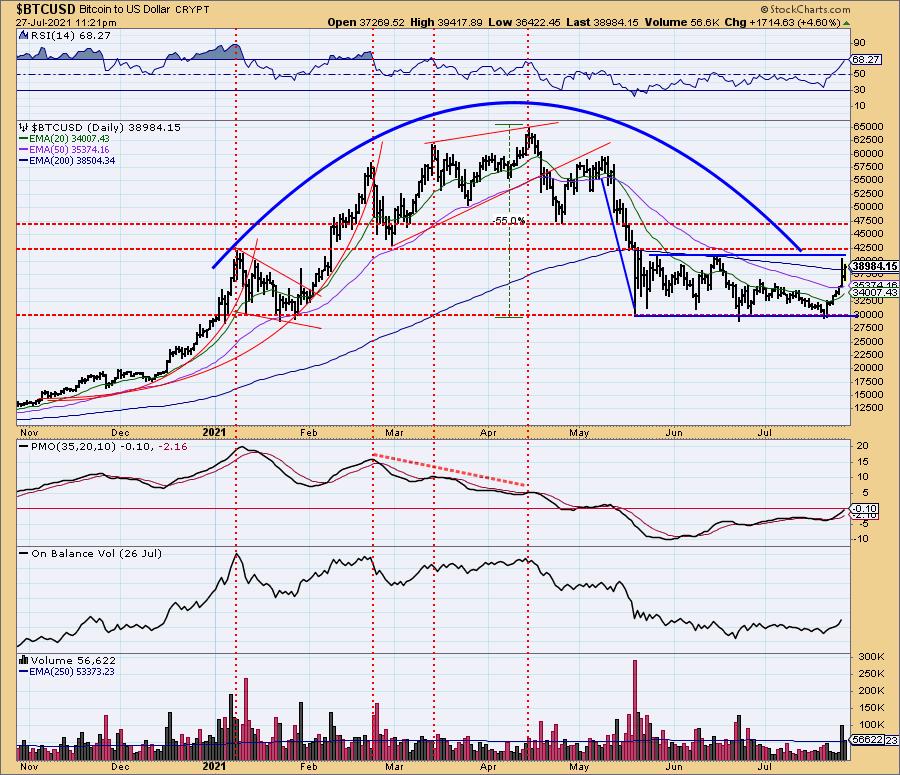Click the Low 36422.45 header value
Image resolution: width=900 pixels, height=775 pixels.
point(523,22)
